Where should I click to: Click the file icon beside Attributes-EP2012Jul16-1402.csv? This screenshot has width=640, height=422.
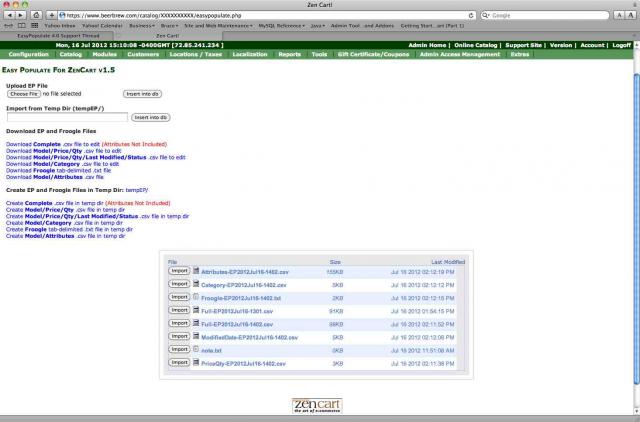pyautogui.click(x=196, y=271)
